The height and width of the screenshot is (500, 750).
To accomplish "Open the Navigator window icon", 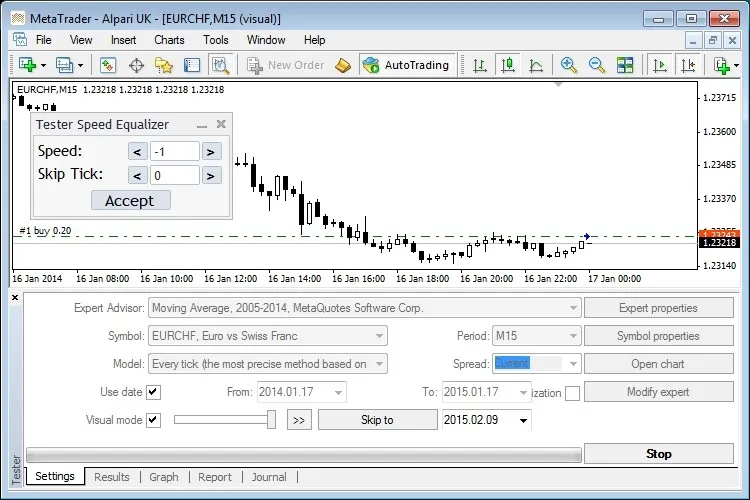I will [x=164, y=65].
